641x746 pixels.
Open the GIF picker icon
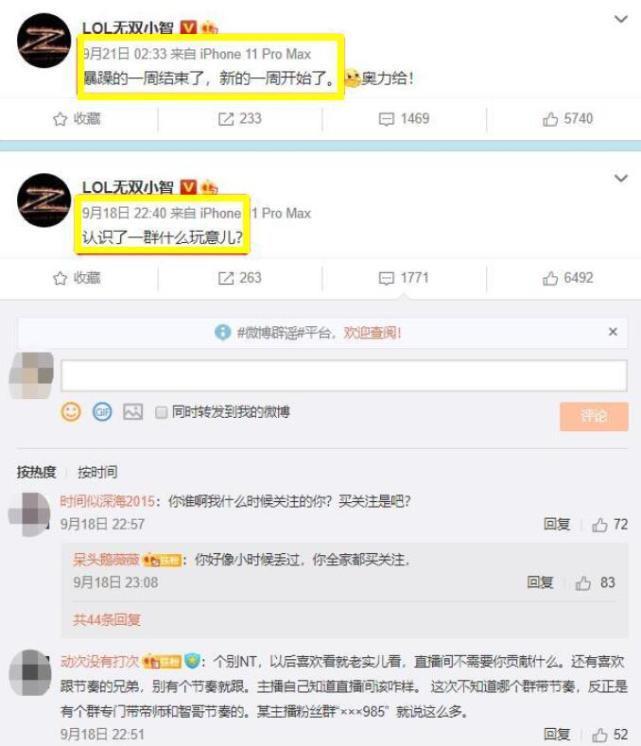102,412
